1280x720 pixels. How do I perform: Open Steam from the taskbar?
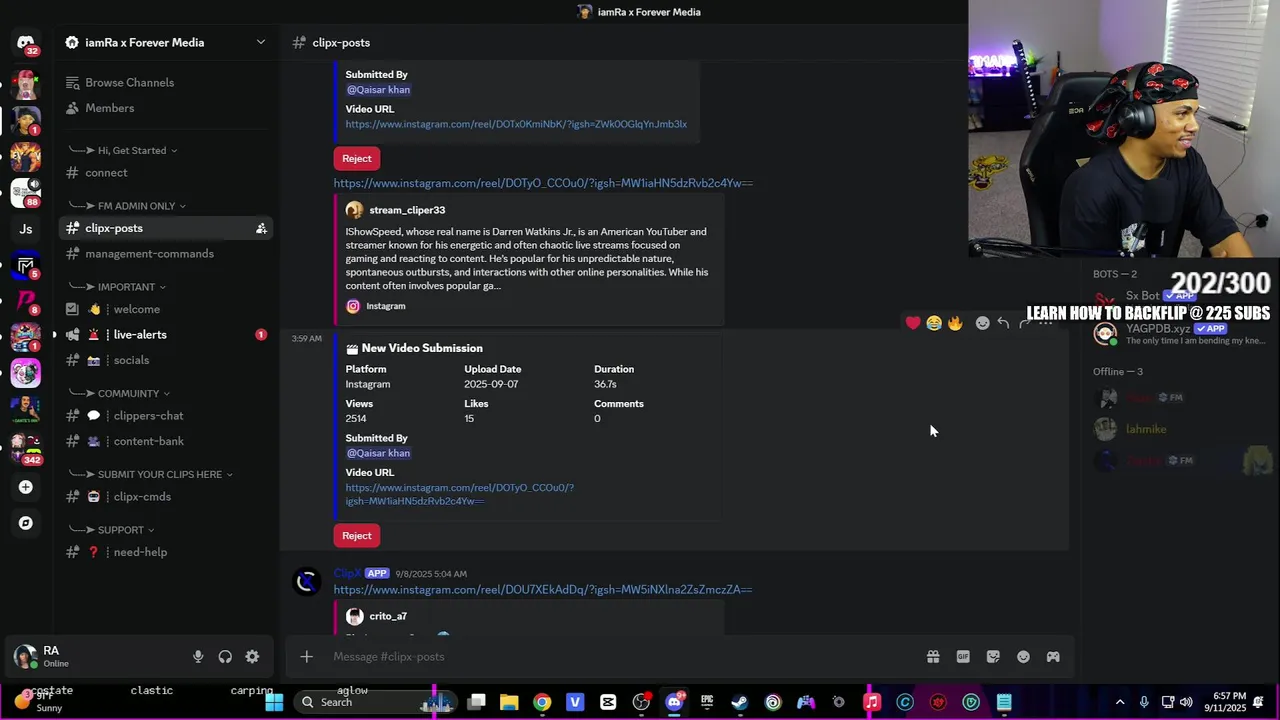click(x=740, y=702)
